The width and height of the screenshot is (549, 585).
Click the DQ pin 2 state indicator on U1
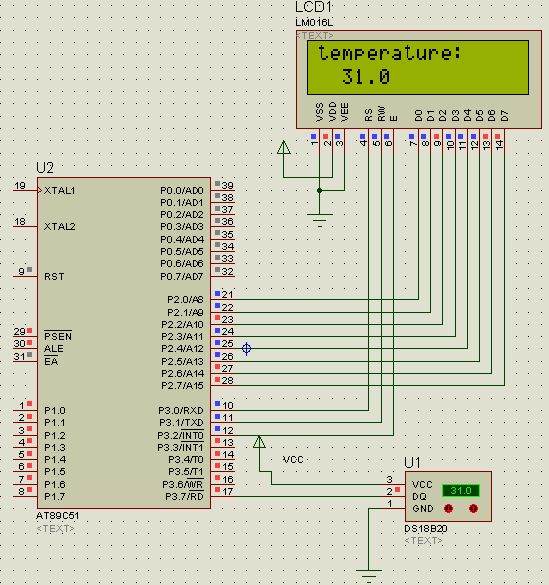click(398, 489)
